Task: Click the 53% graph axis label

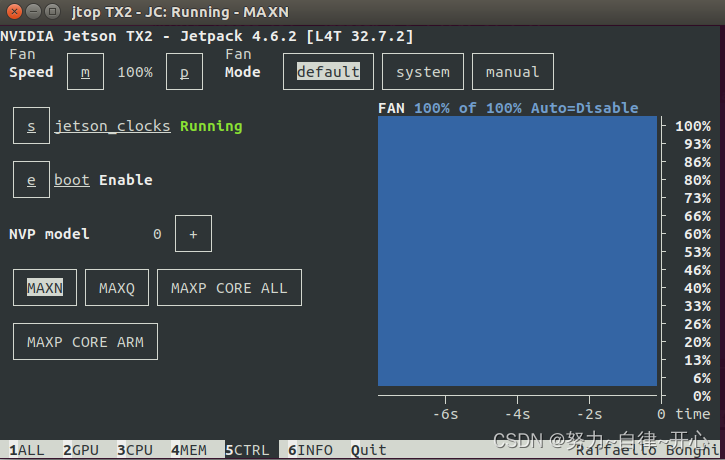Action: (x=697, y=252)
